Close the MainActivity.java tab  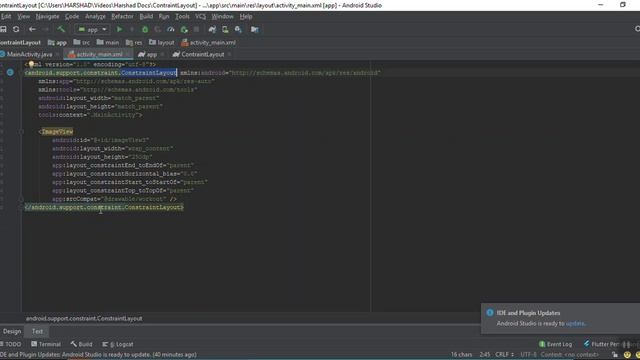pyautogui.click(x=58, y=54)
